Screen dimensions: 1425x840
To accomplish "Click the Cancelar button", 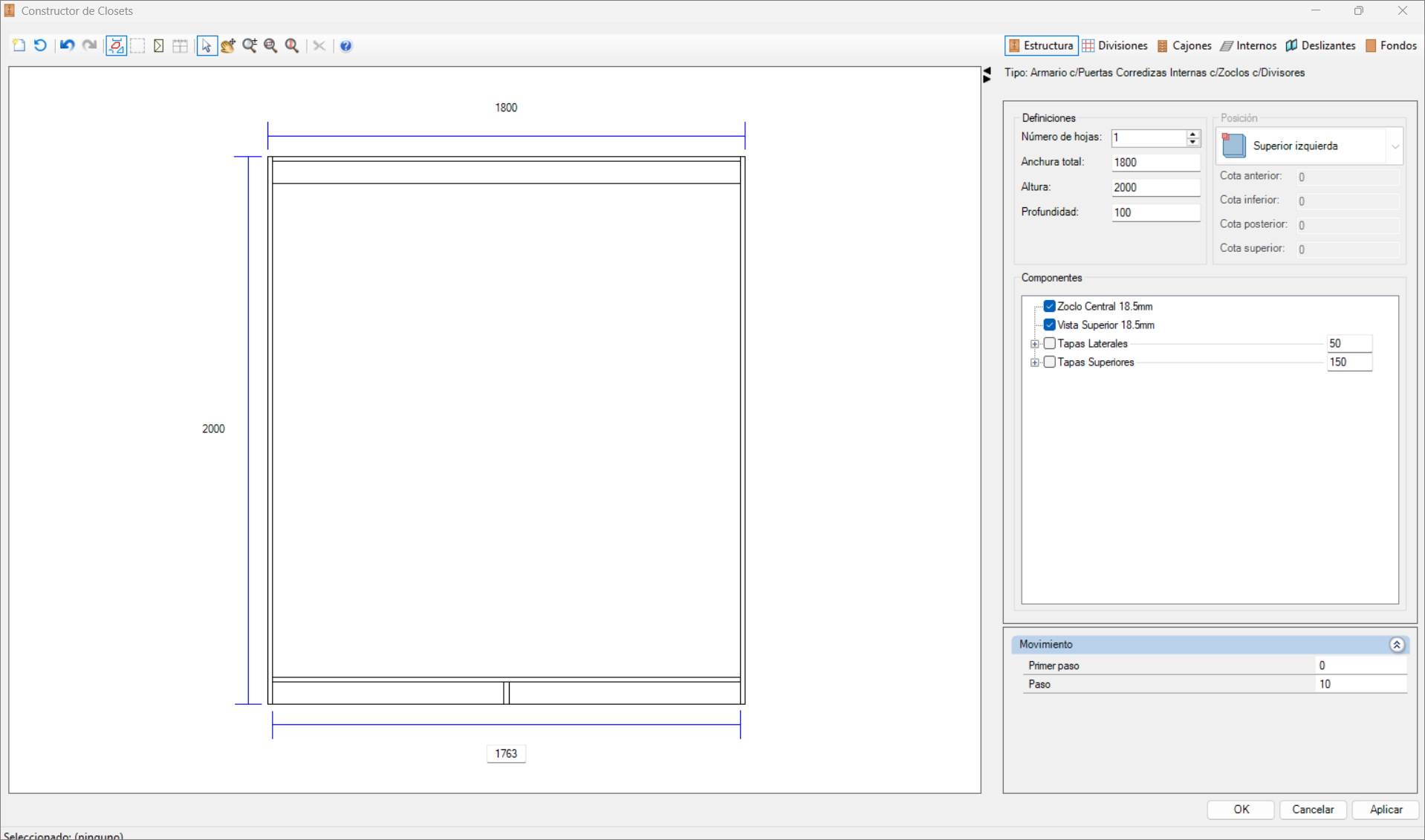I will (1312, 810).
